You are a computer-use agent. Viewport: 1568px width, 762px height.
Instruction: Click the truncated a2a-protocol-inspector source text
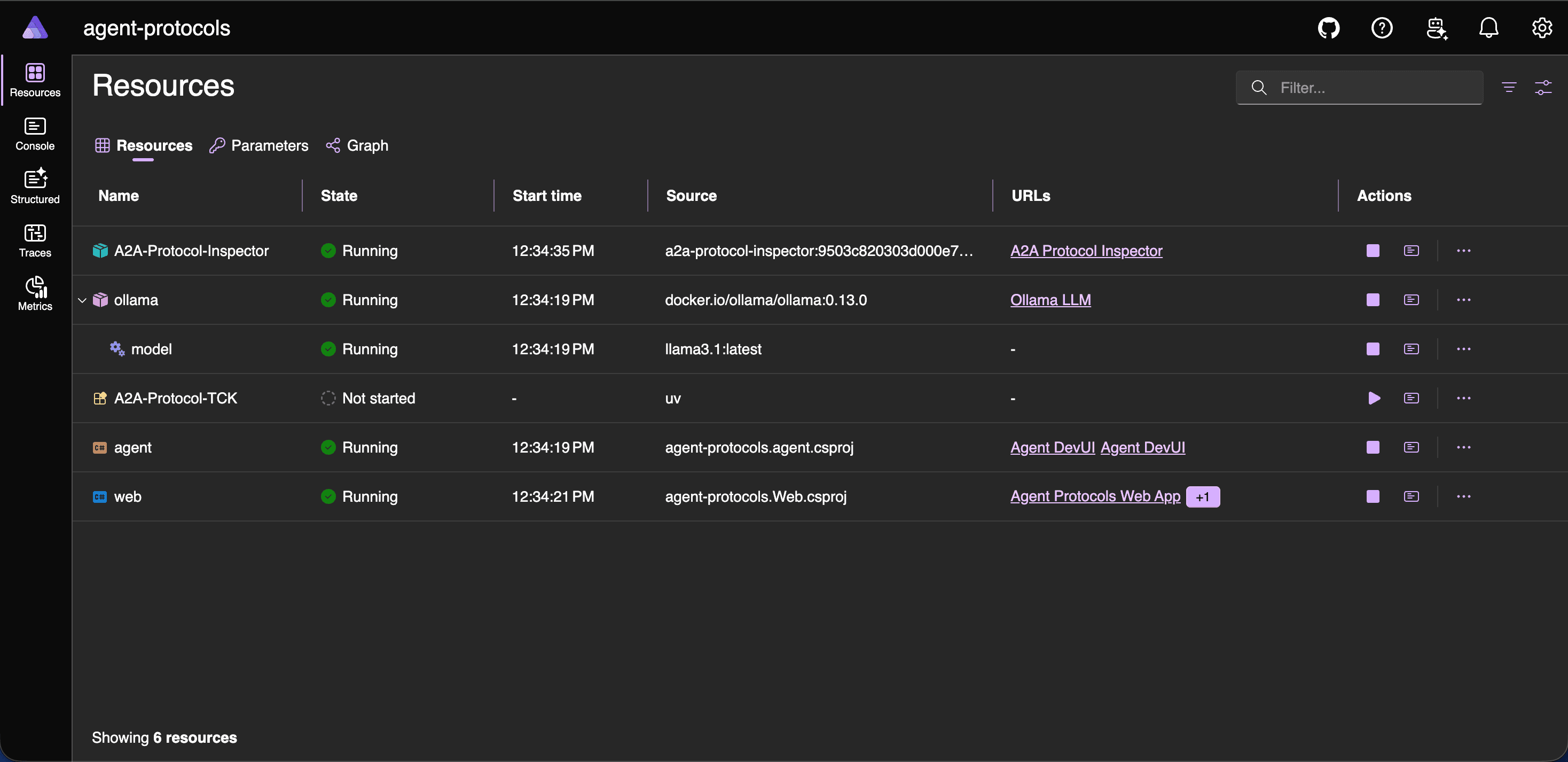[819, 251]
